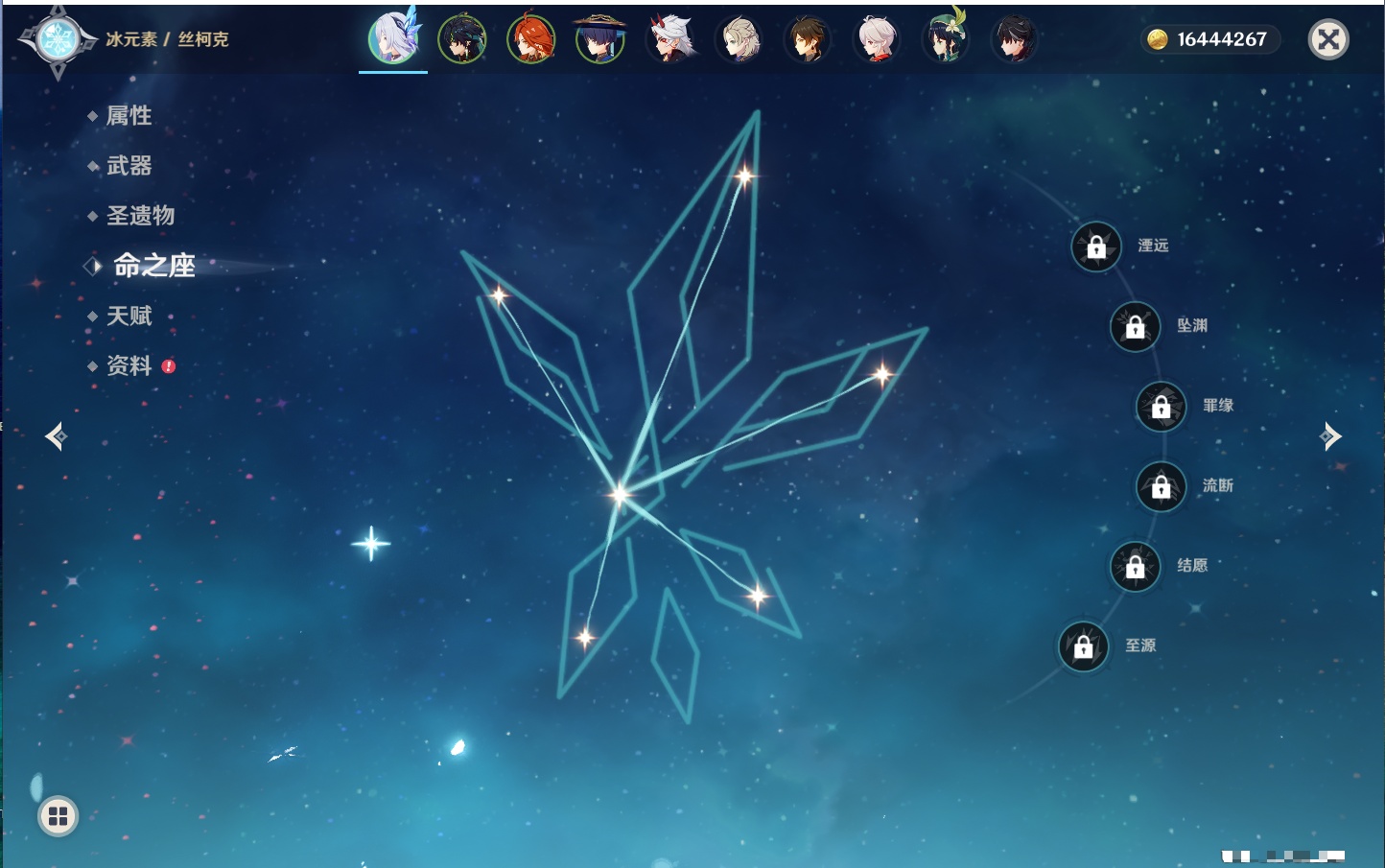Viewport: 1385px width, 868px height.
Task: Click the 流断 constellation label
Action: click(1218, 485)
